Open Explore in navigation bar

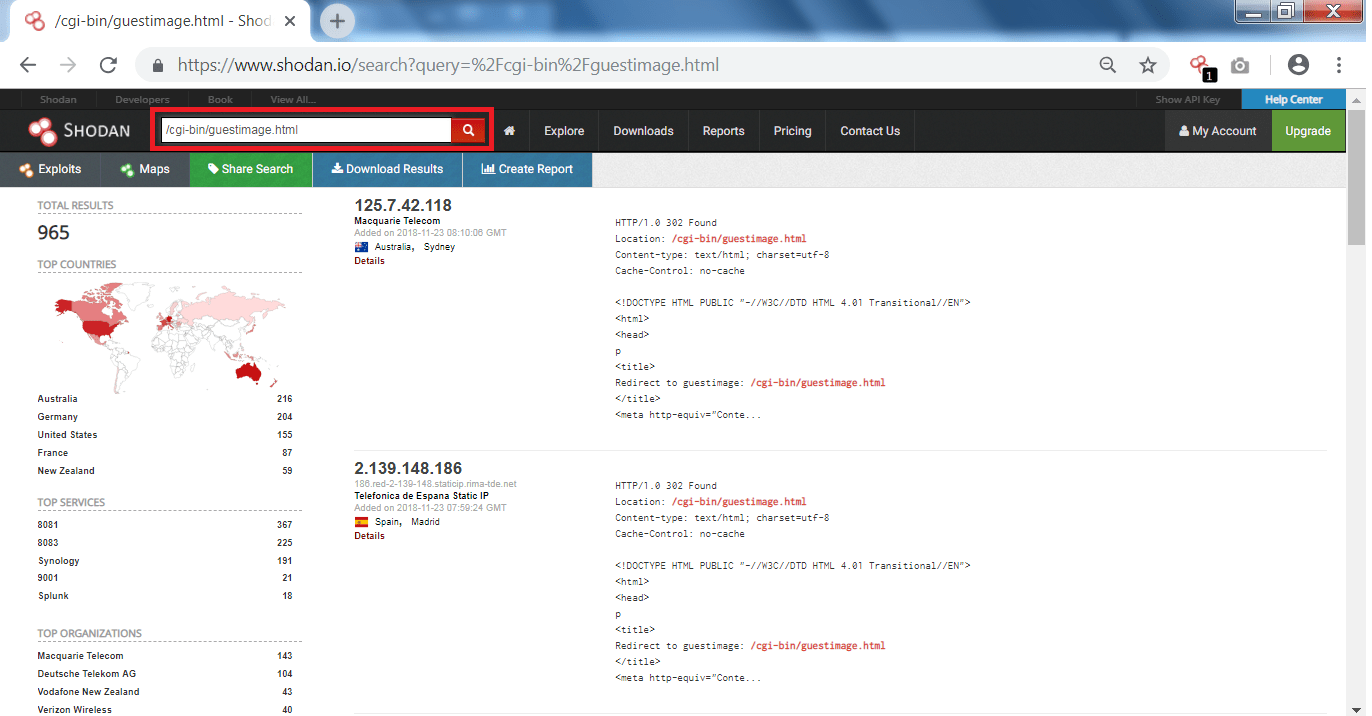click(564, 131)
